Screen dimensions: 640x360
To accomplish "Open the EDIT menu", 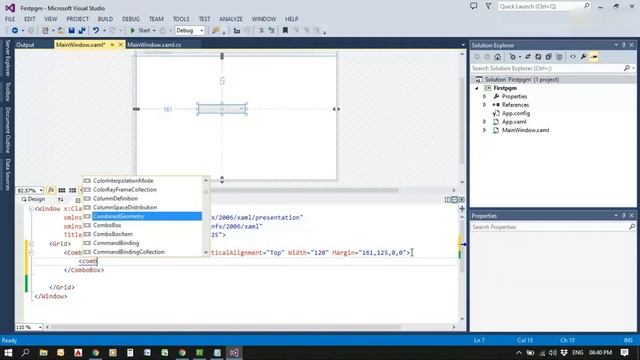I will 30,19.
